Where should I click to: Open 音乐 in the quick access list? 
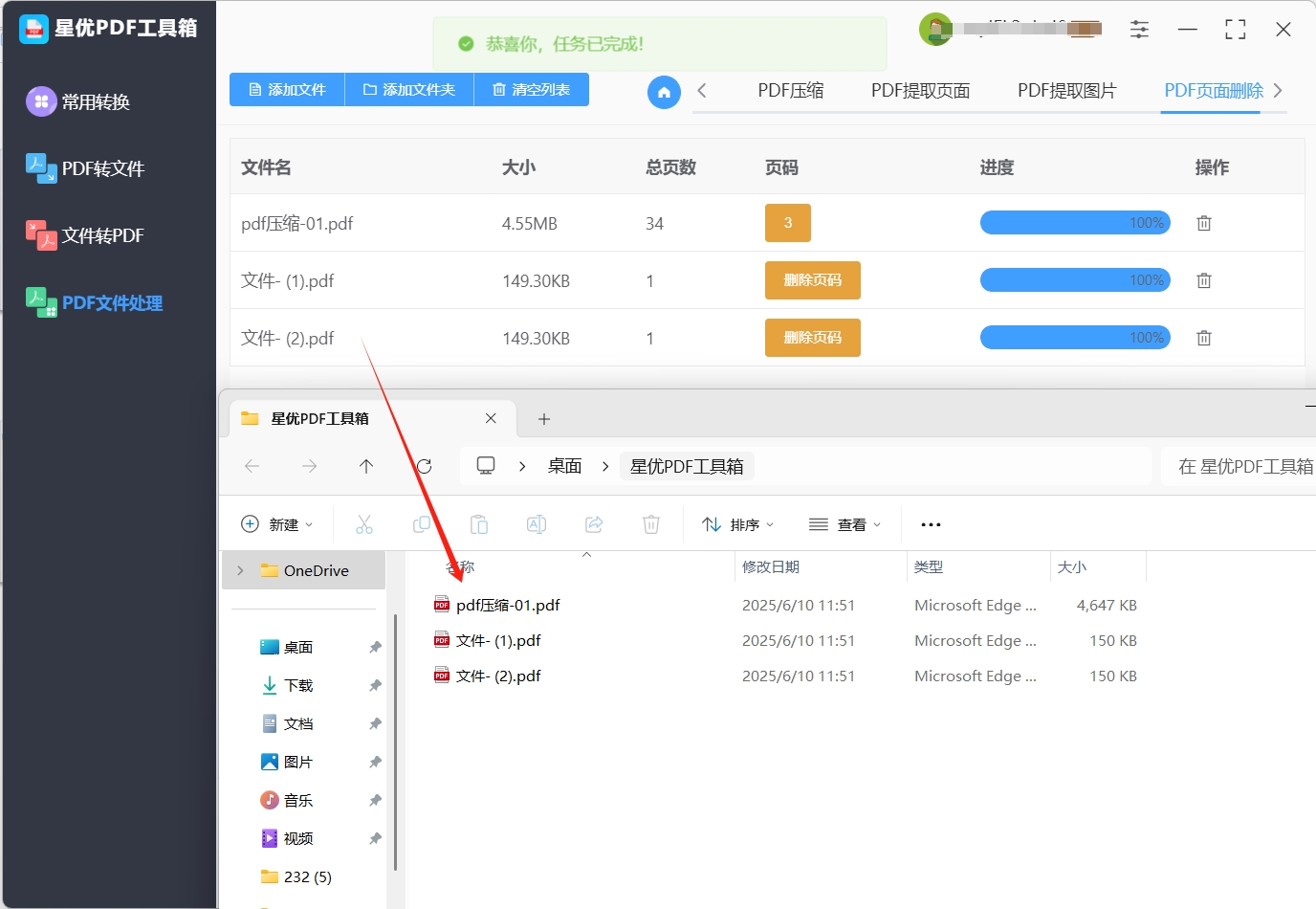click(x=298, y=800)
